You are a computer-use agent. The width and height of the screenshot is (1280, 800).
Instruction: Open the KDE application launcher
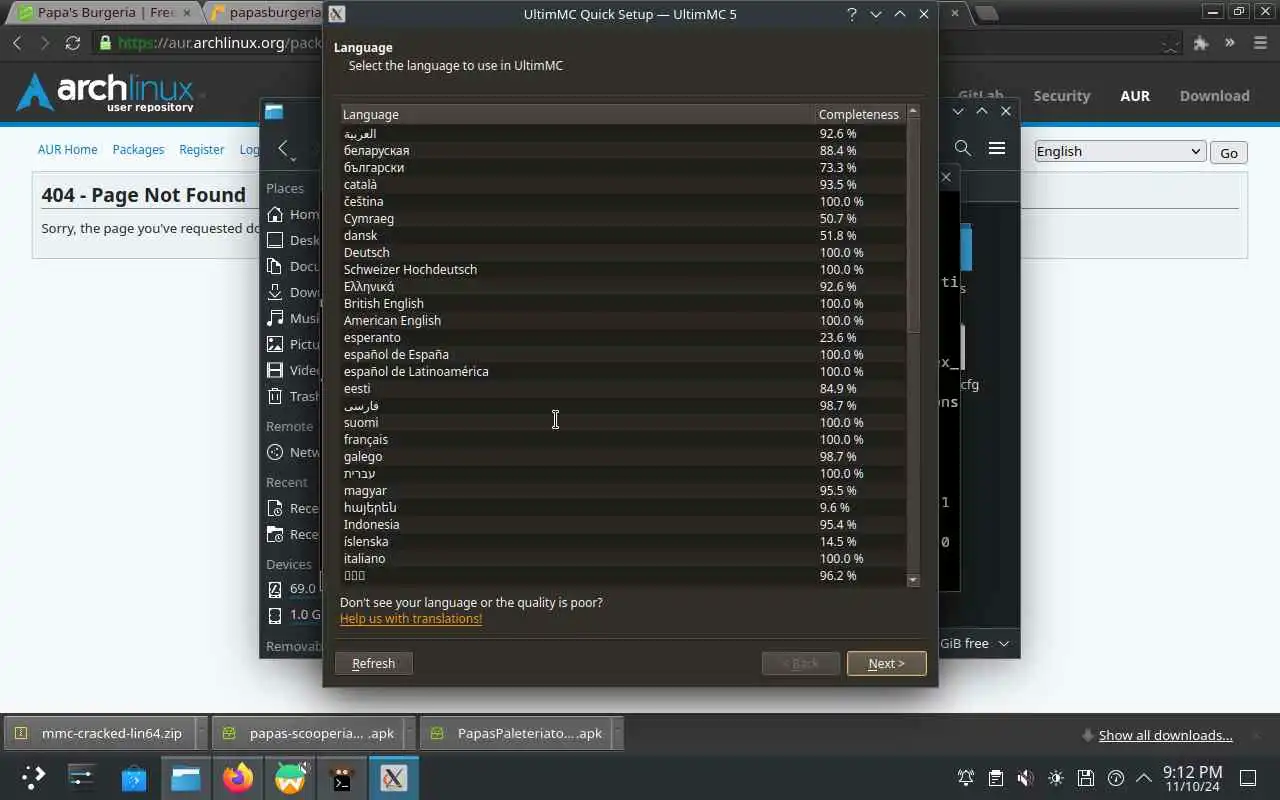point(33,777)
